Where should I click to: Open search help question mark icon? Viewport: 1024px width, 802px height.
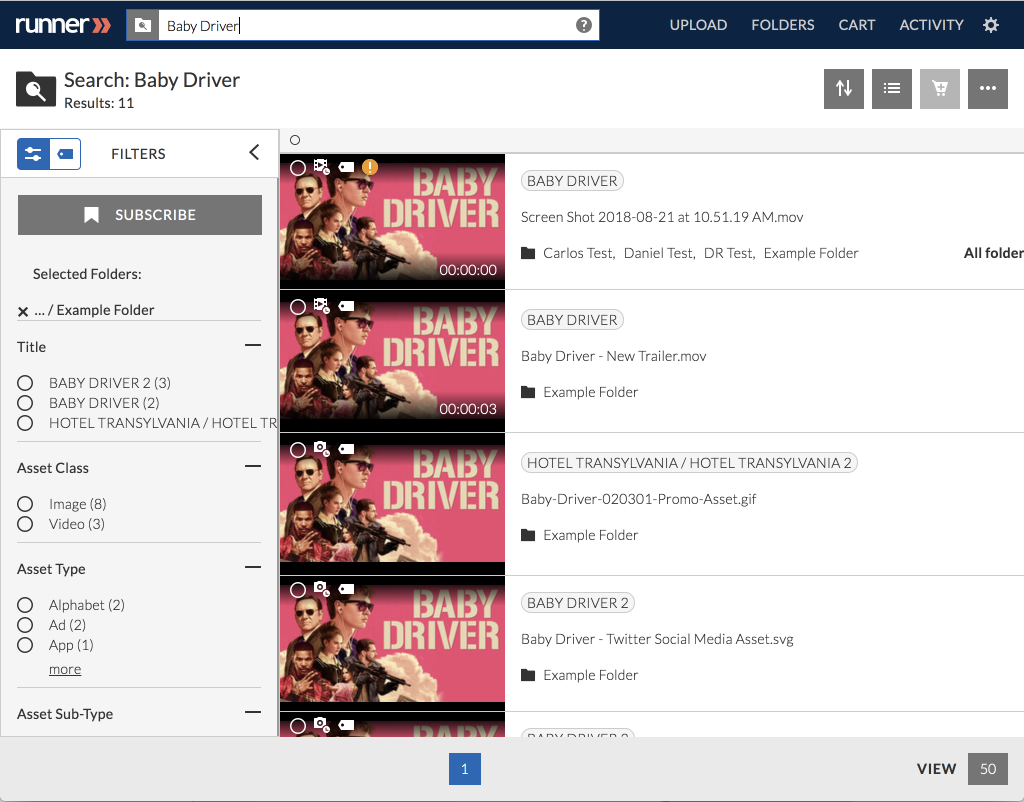click(x=583, y=25)
